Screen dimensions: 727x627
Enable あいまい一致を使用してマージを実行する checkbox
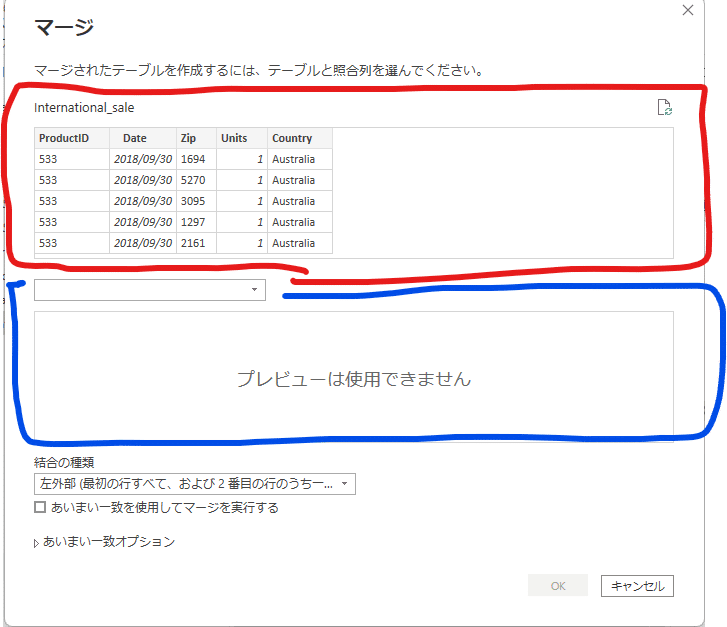pos(40,507)
